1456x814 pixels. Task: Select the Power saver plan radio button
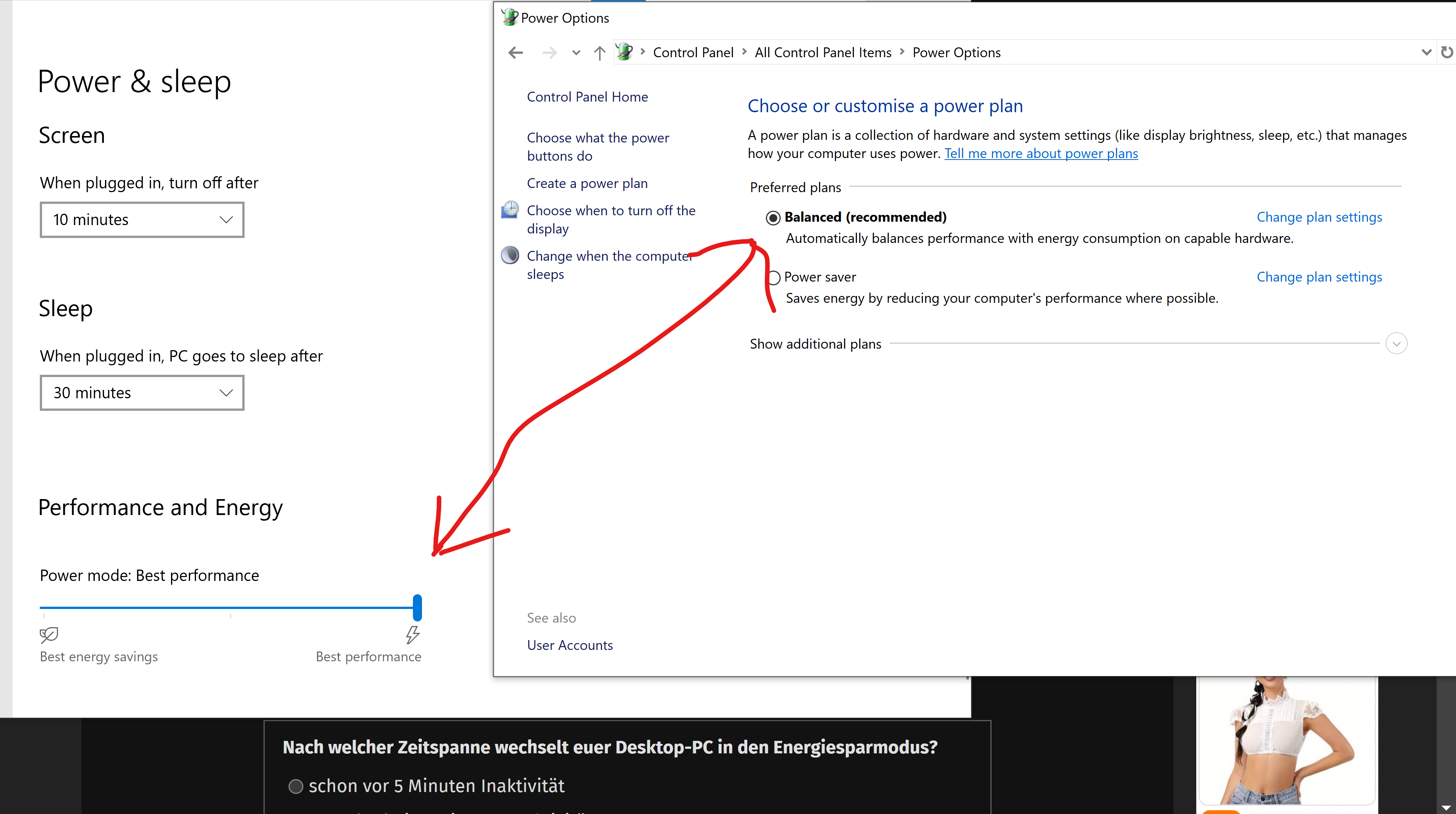coord(774,277)
